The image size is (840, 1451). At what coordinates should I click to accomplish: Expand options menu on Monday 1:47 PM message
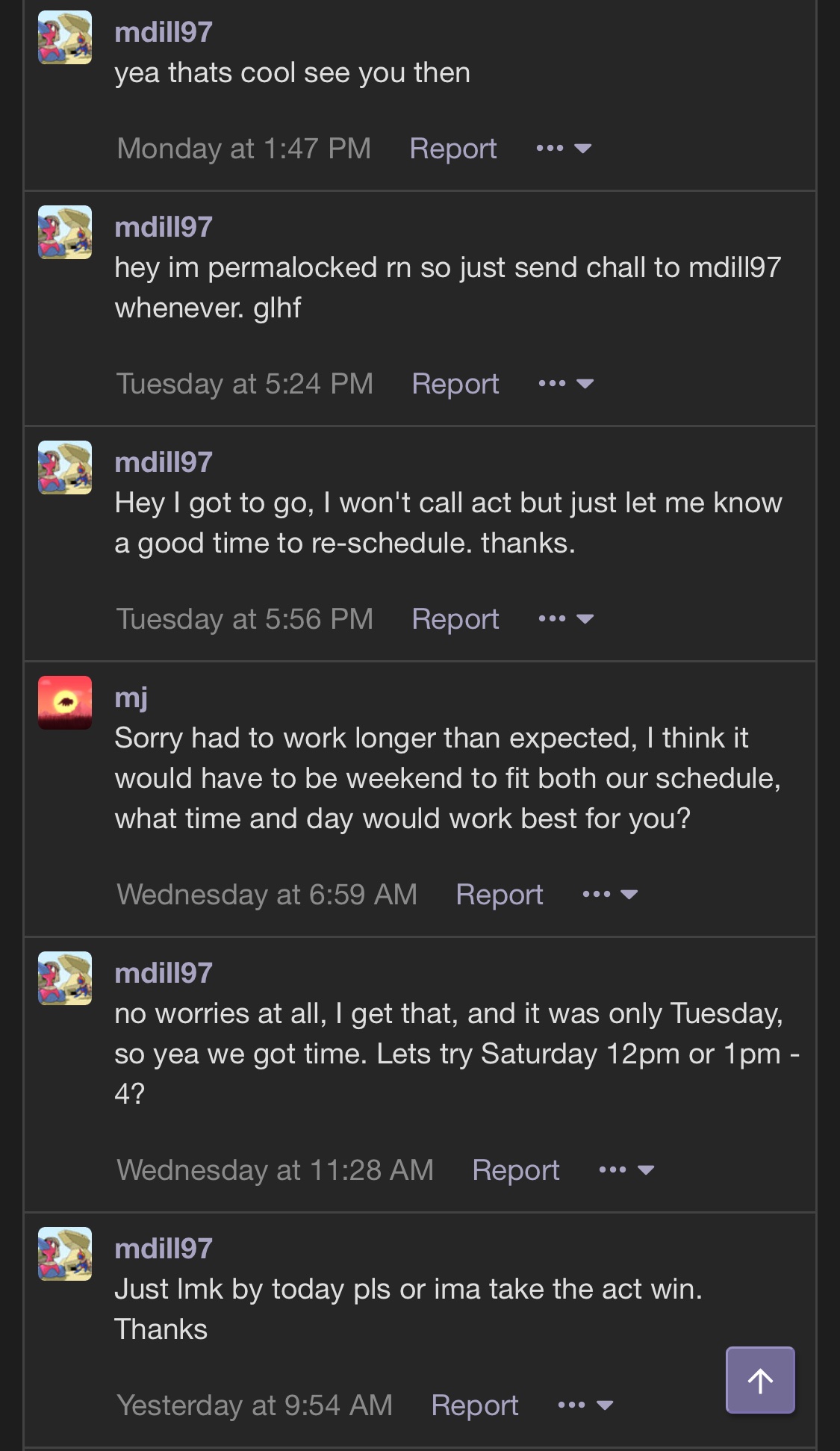pos(564,149)
